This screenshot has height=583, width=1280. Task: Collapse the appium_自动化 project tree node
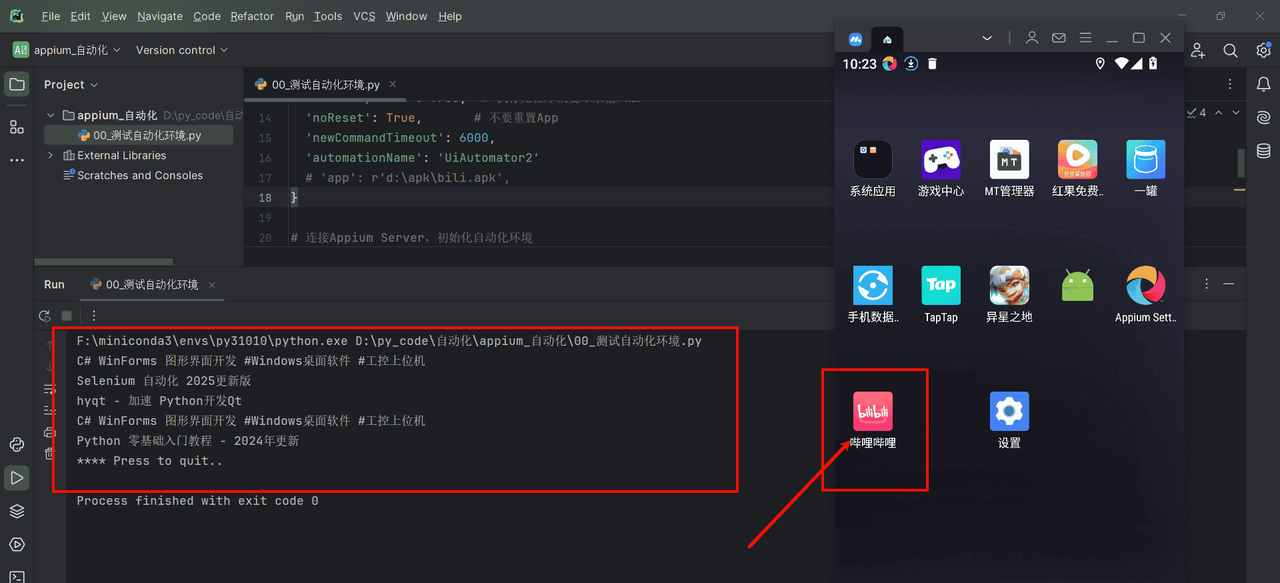click(50, 115)
